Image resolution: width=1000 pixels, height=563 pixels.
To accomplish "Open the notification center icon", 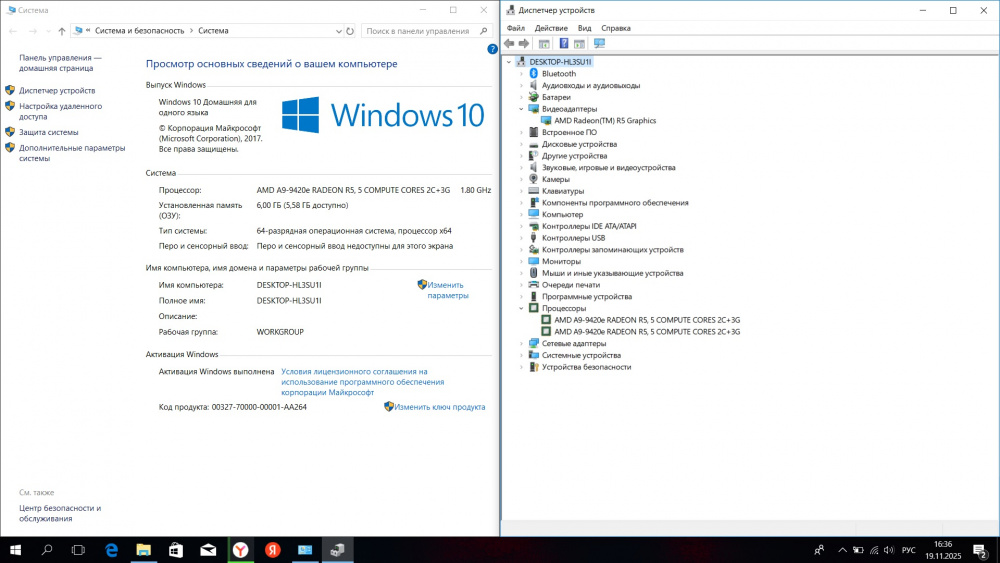I will 981,550.
